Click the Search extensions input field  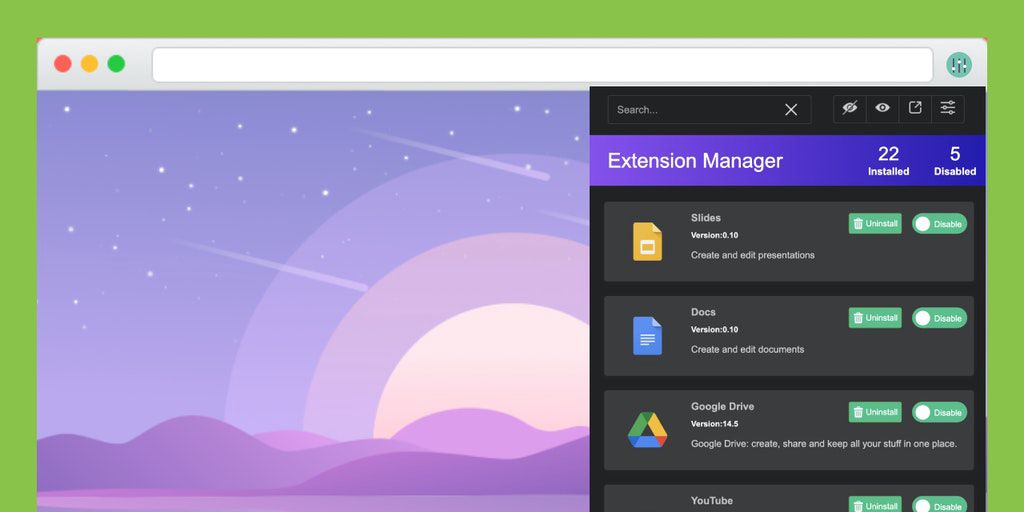[709, 110]
